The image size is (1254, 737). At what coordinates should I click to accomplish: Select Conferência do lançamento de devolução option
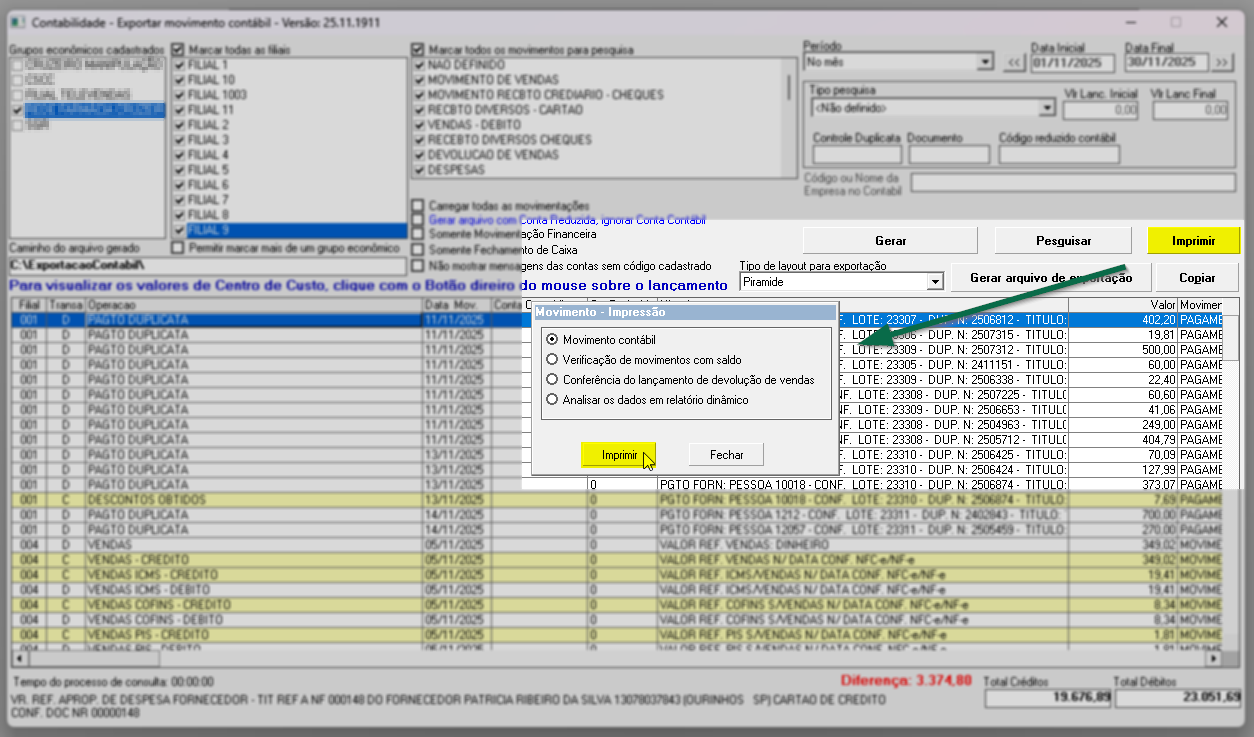tap(552, 380)
